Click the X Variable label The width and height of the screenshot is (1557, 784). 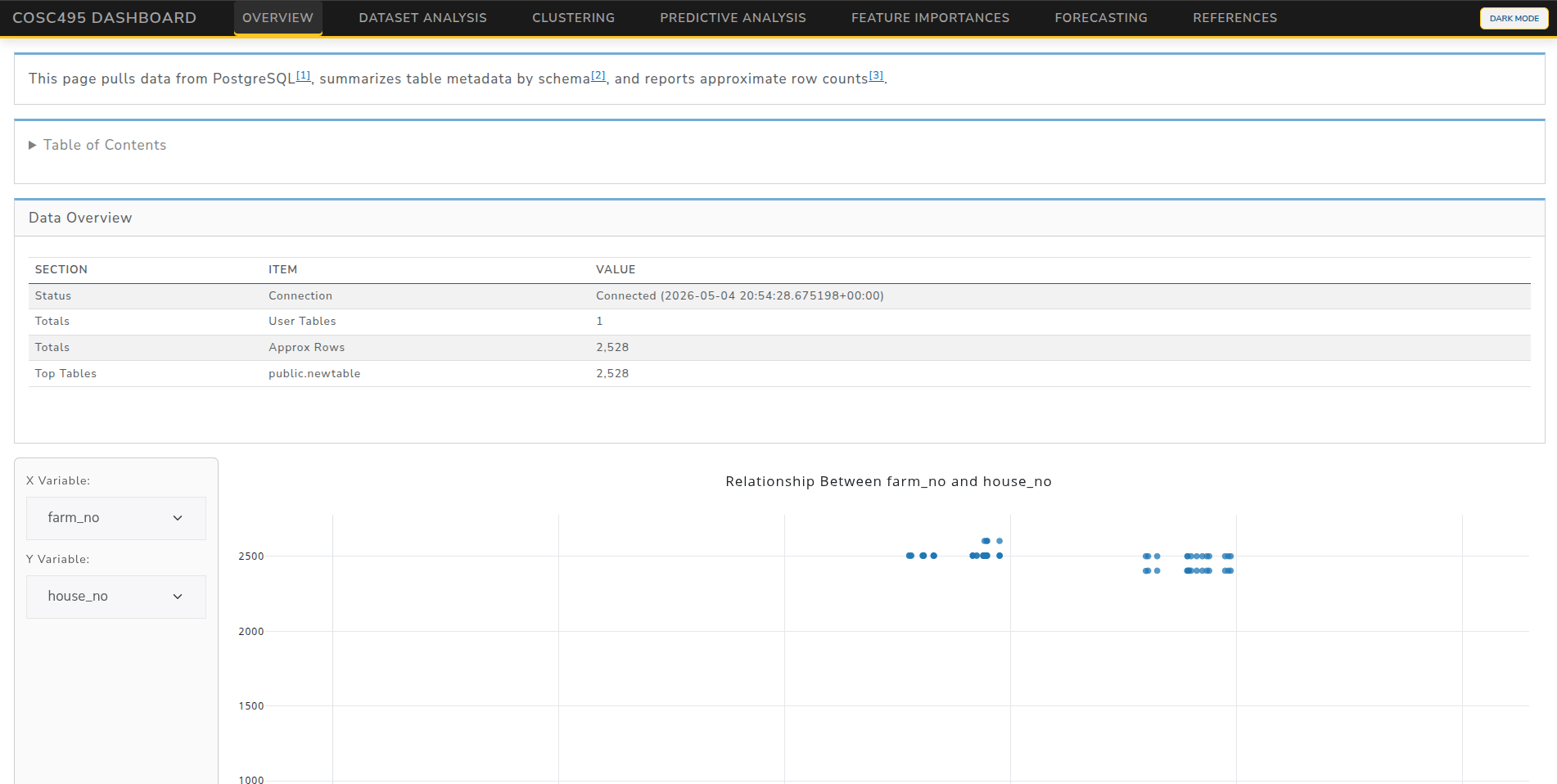(58, 480)
